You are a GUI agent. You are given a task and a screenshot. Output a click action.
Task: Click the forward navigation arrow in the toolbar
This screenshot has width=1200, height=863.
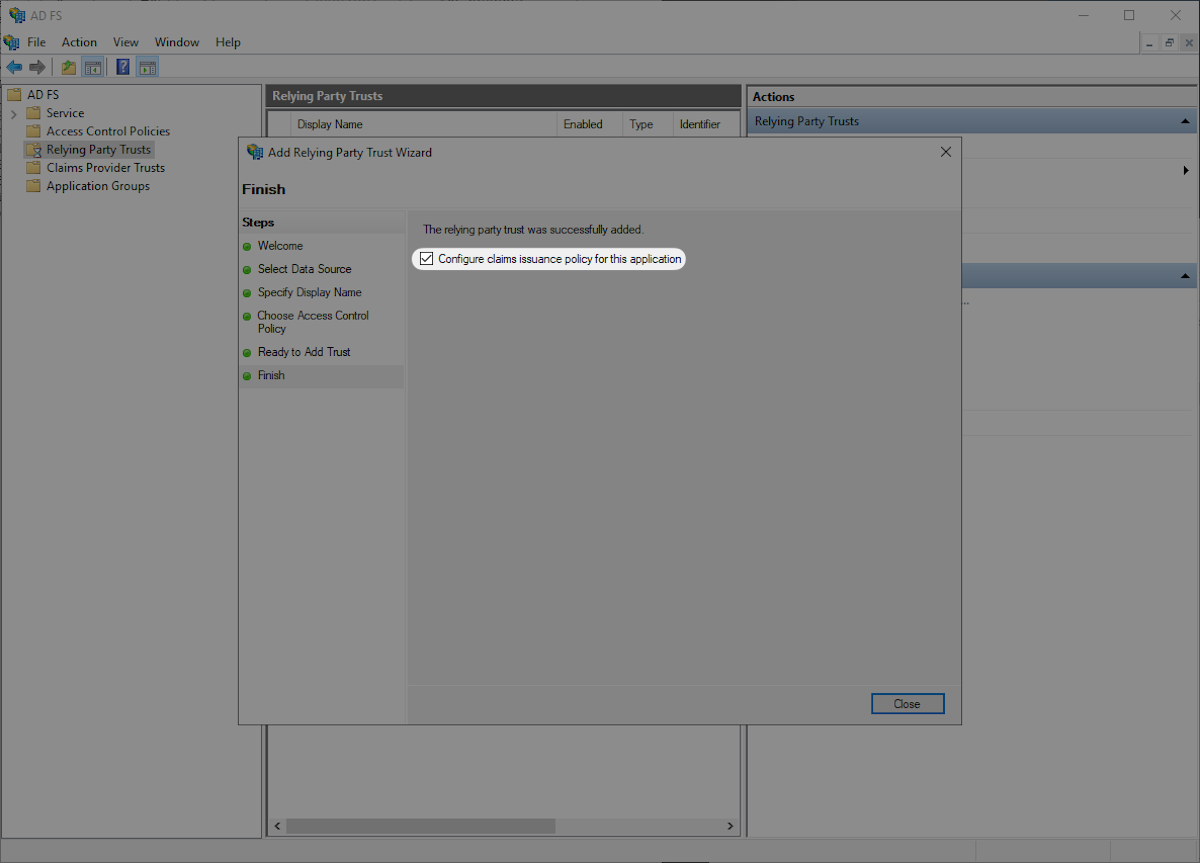tap(38, 66)
